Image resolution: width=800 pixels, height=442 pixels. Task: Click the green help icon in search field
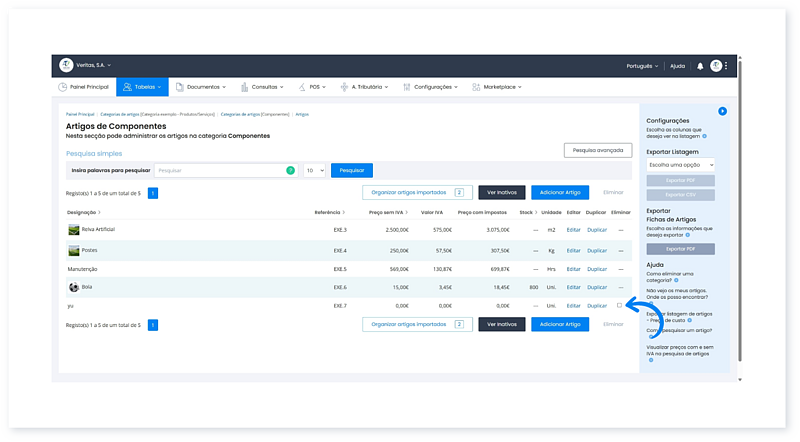pos(290,171)
